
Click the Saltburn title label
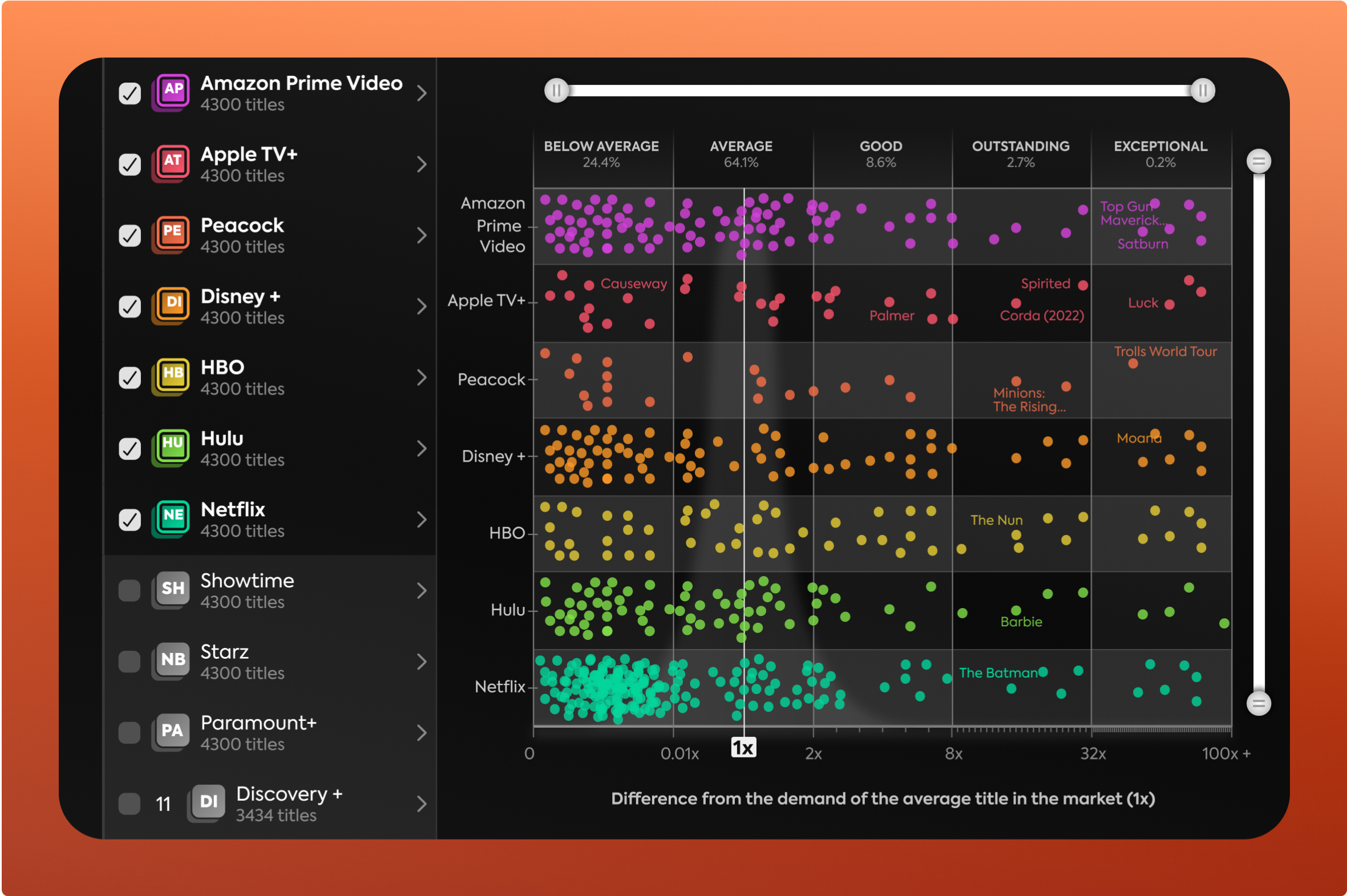[x=1142, y=244]
